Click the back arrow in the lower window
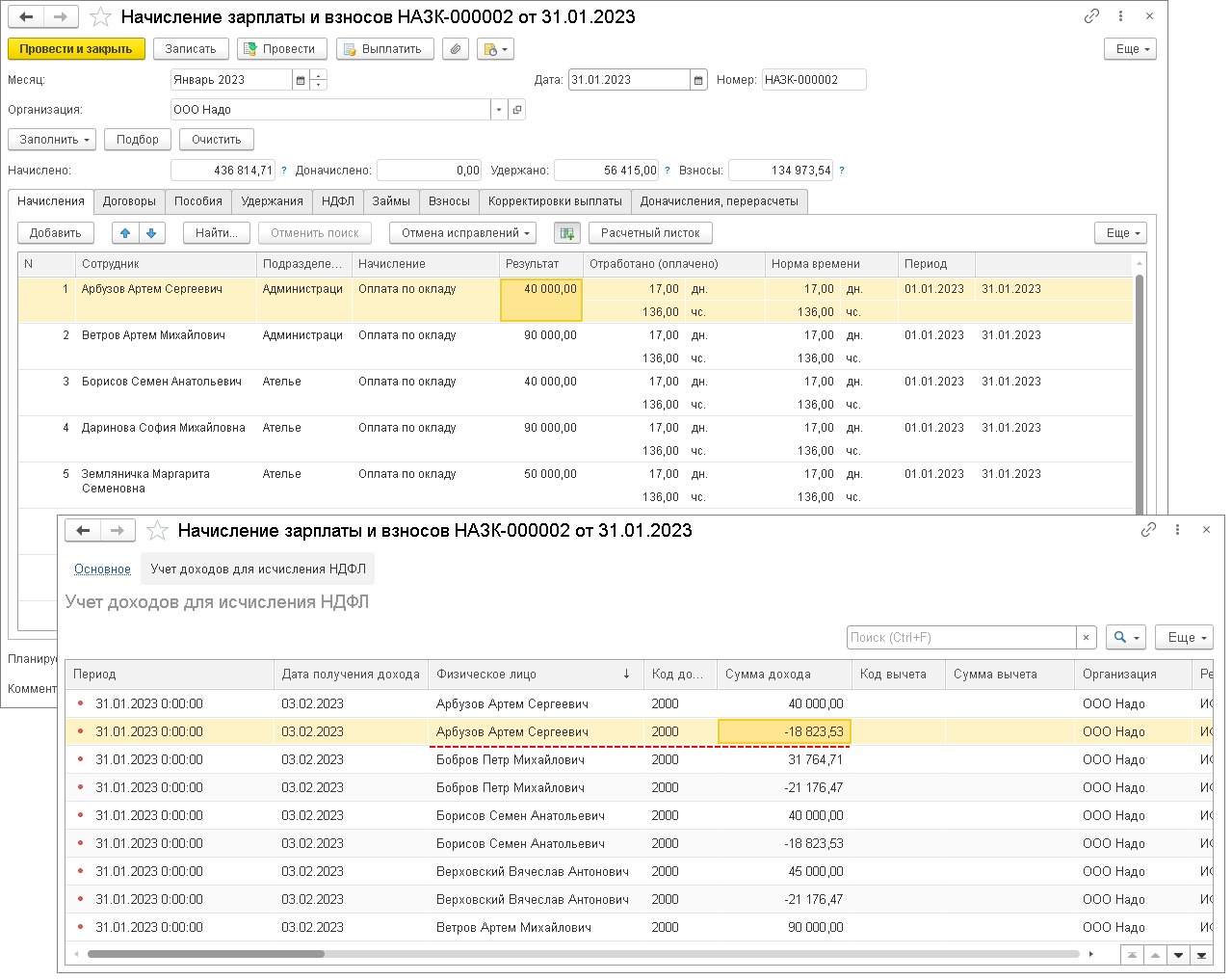 click(83, 531)
